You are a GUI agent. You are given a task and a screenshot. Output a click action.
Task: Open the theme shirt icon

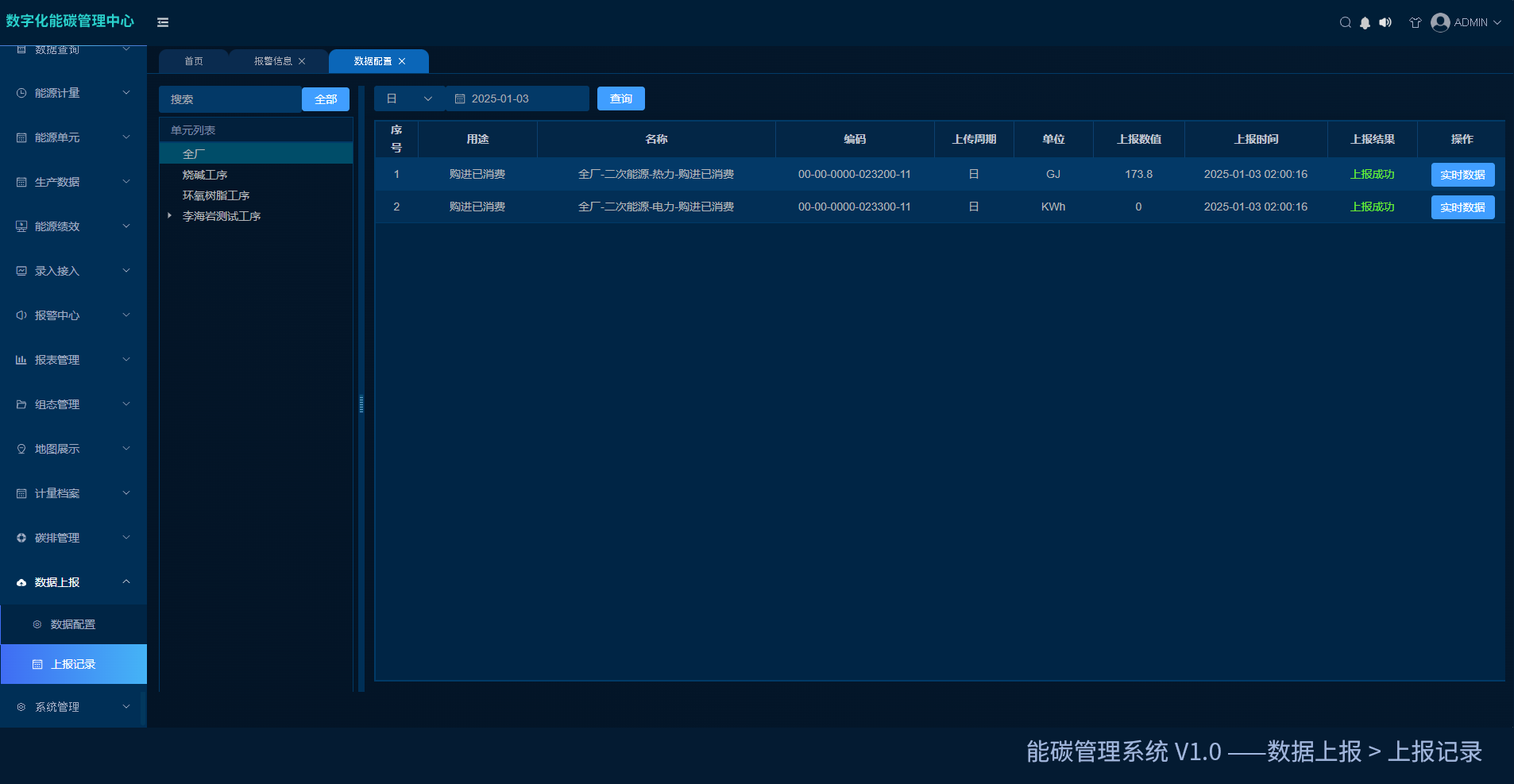click(x=1416, y=22)
